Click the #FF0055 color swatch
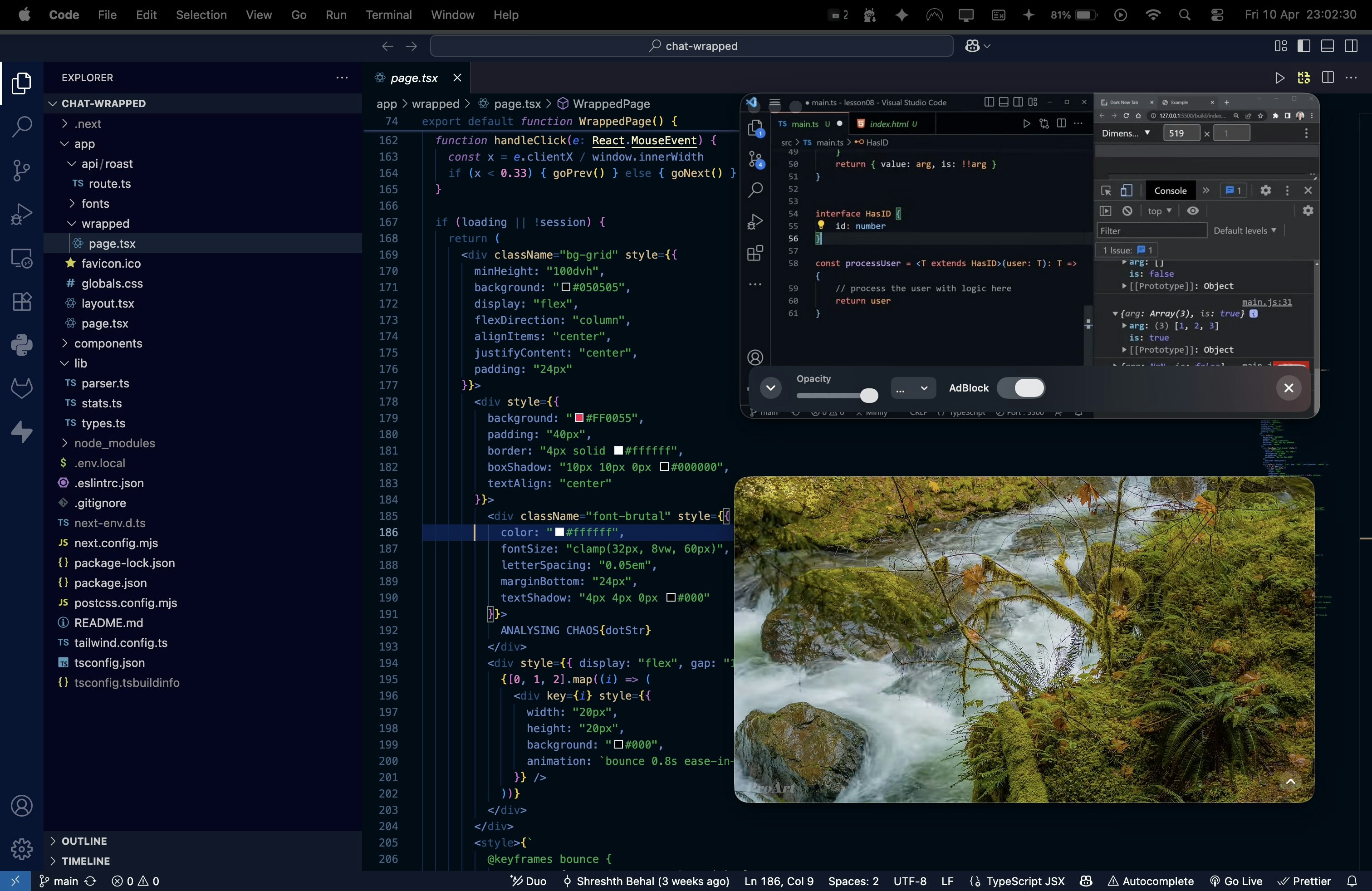The image size is (1372, 891). coord(579,418)
